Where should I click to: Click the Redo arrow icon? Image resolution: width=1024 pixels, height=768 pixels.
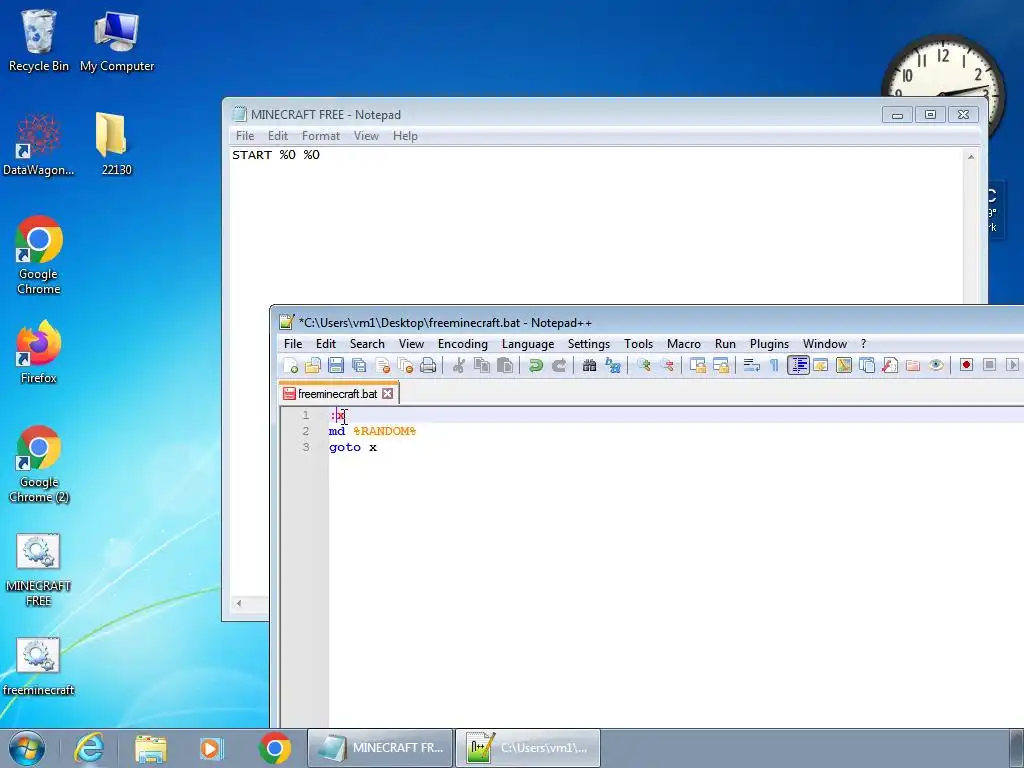point(559,366)
